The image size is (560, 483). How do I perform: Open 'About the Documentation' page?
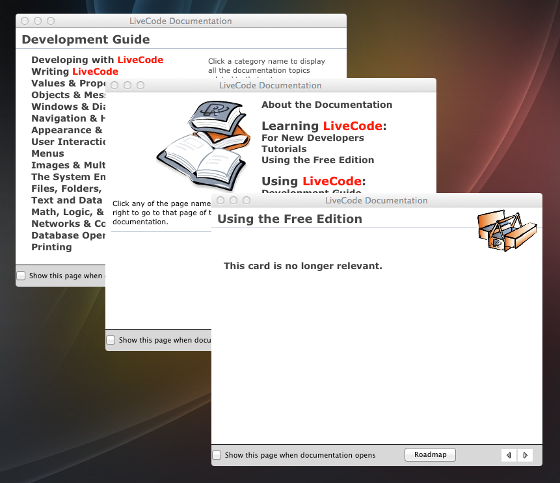327,105
